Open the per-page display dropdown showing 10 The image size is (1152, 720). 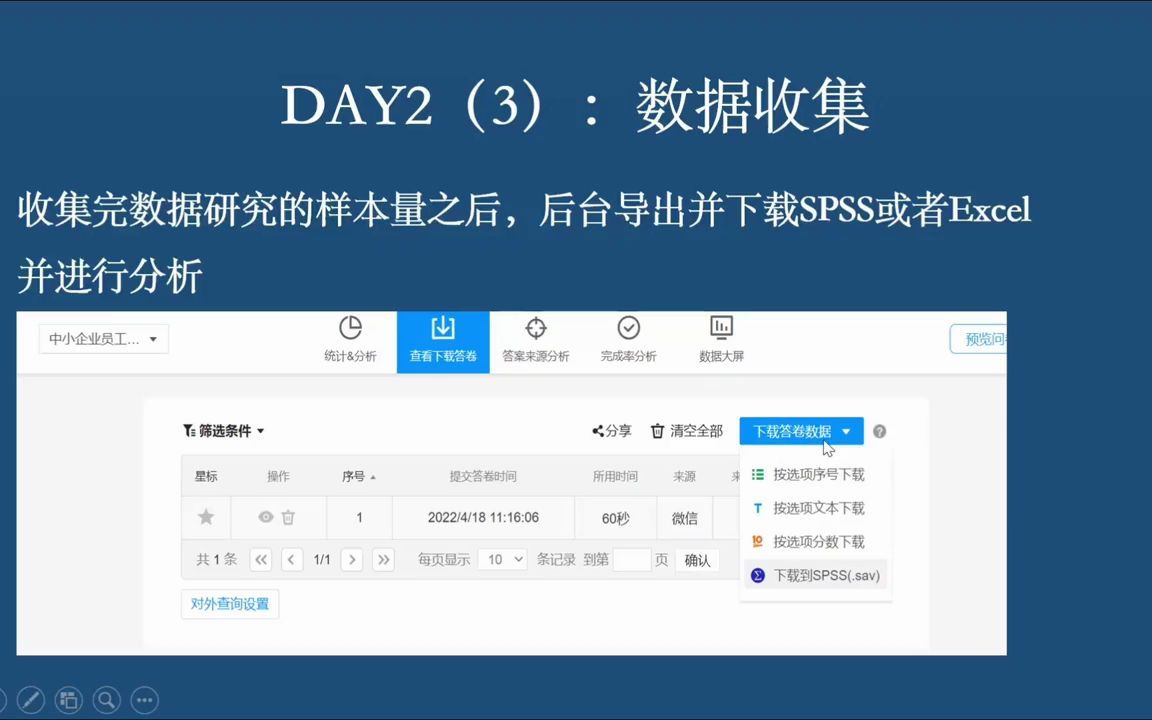[x=503, y=560]
